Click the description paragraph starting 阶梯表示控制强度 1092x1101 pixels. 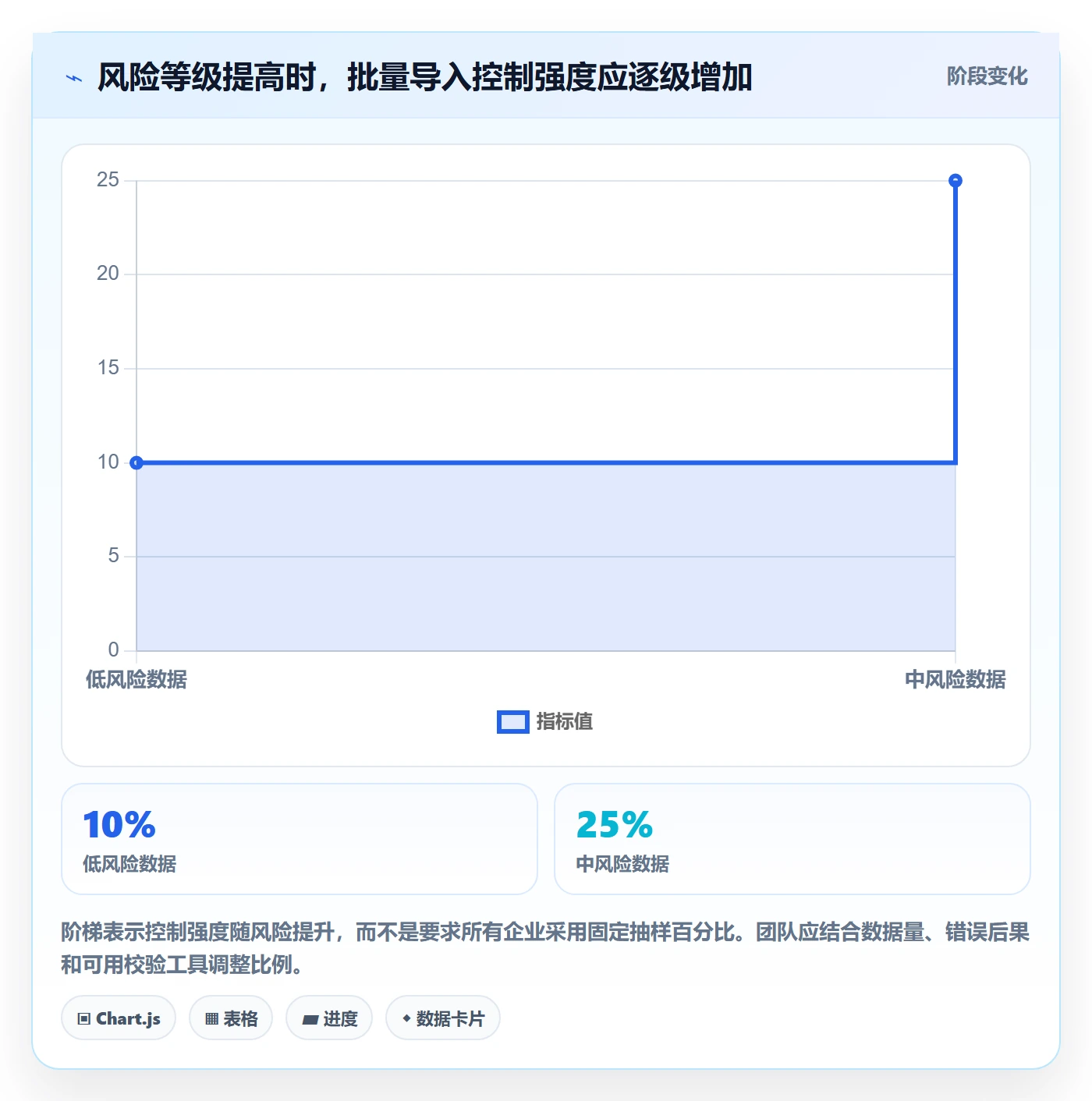pos(545,948)
